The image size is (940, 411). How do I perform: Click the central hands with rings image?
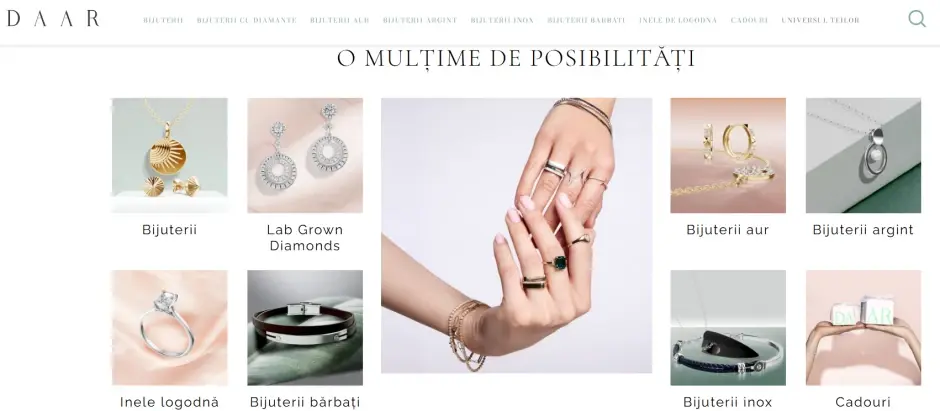coord(516,235)
